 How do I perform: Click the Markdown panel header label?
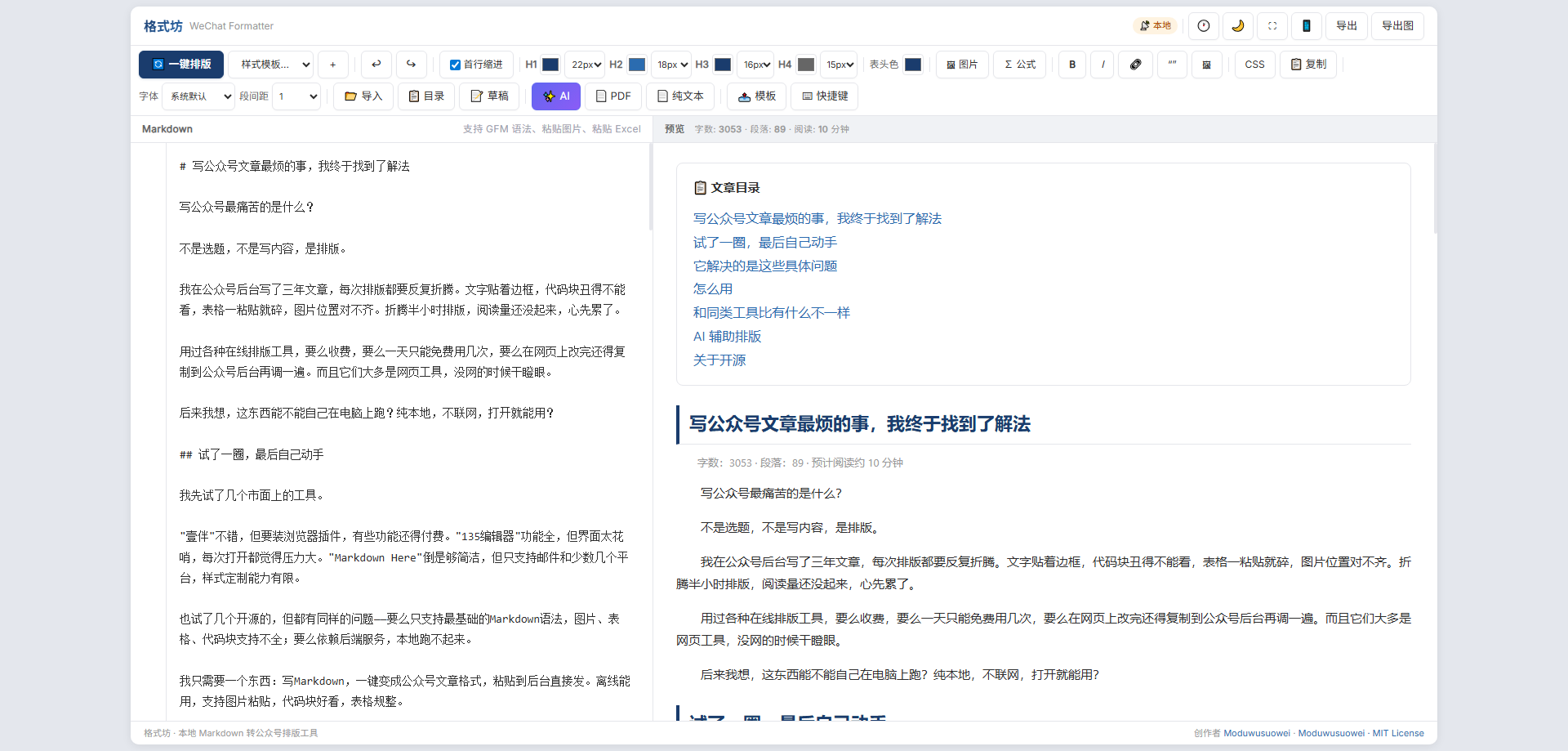pos(167,129)
